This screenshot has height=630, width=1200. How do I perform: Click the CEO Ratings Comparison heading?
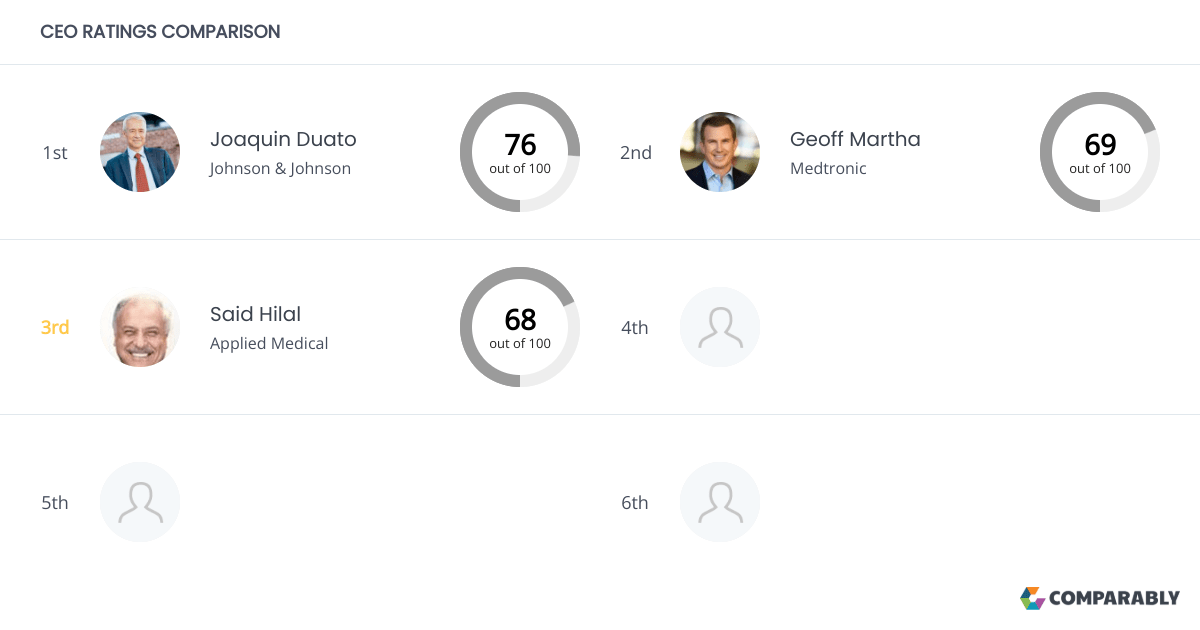(x=160, y=32)
